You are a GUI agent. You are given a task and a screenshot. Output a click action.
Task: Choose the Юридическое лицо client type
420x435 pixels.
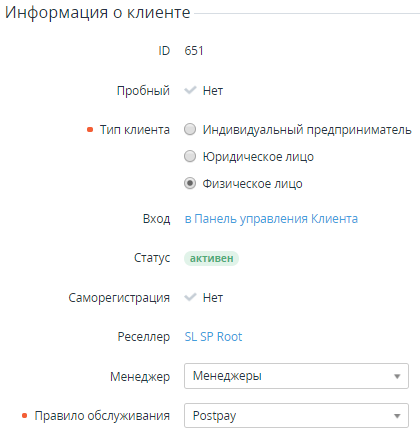click(x=190, y=156)
